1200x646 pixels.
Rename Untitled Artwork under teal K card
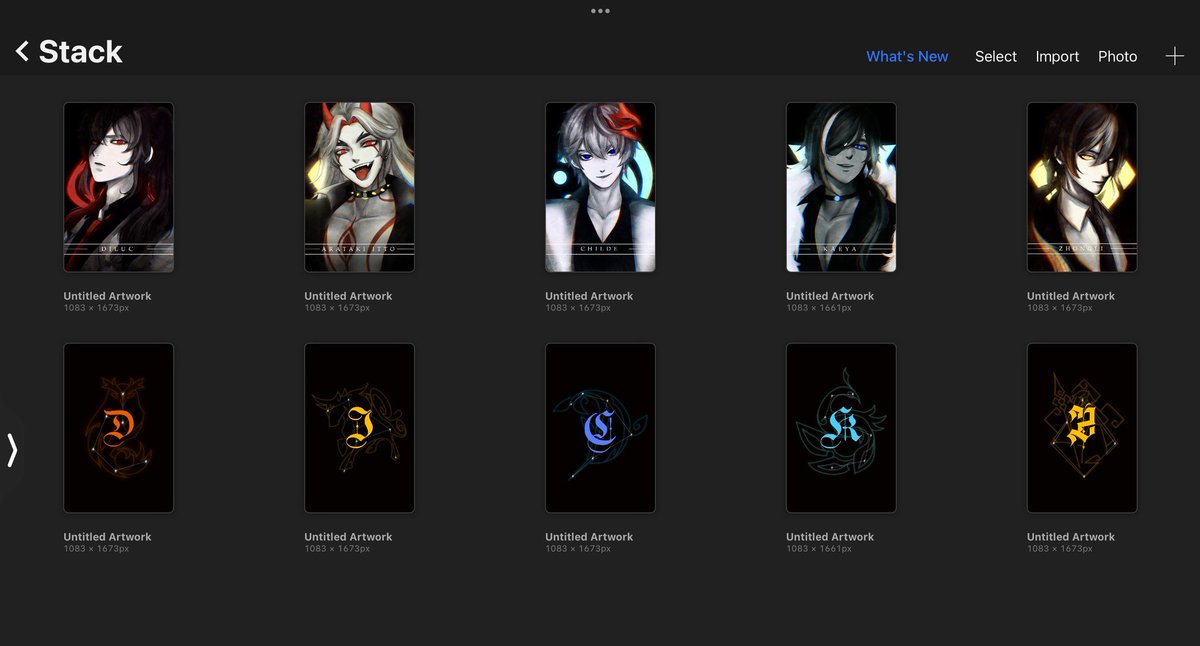coord(830,537)
